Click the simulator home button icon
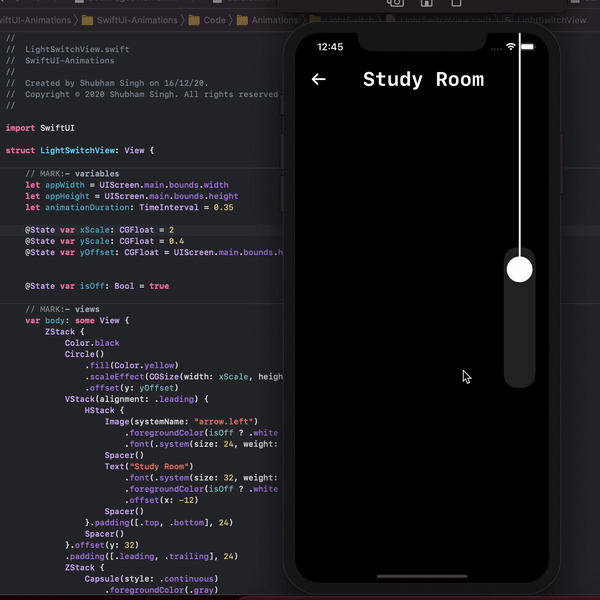 click(427, 3)
